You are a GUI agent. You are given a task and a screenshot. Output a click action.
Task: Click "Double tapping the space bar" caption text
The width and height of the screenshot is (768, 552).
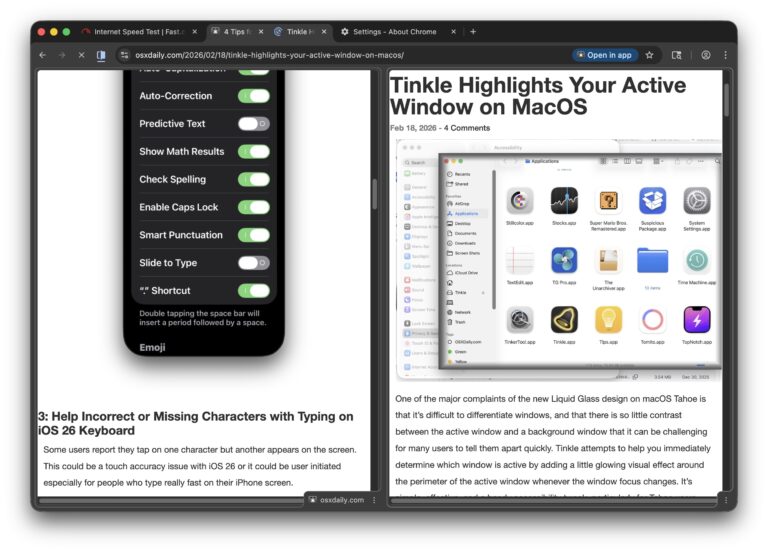(203, 318)
